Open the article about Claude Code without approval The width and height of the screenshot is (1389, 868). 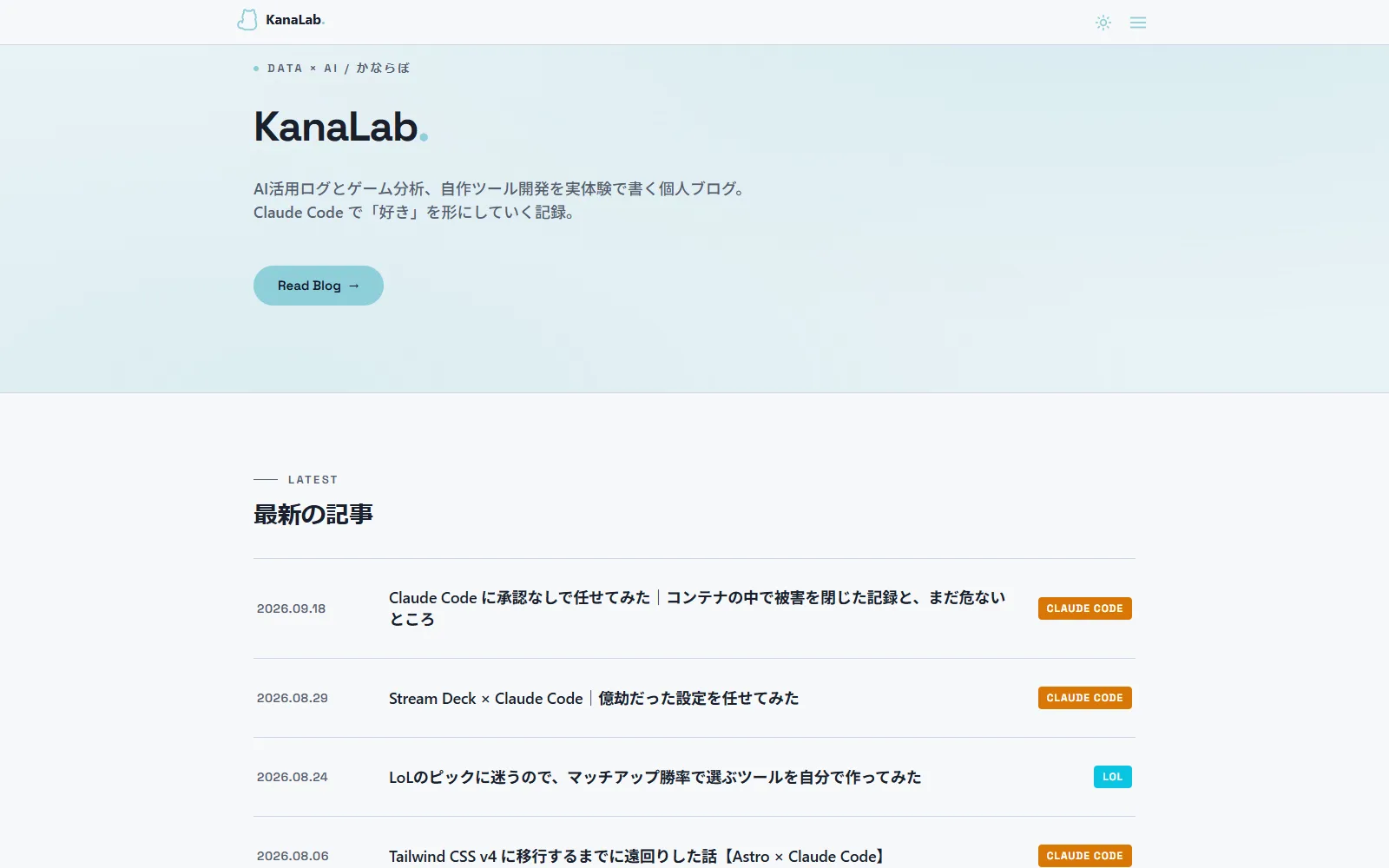pyautogui.click(x=697, y=608)
